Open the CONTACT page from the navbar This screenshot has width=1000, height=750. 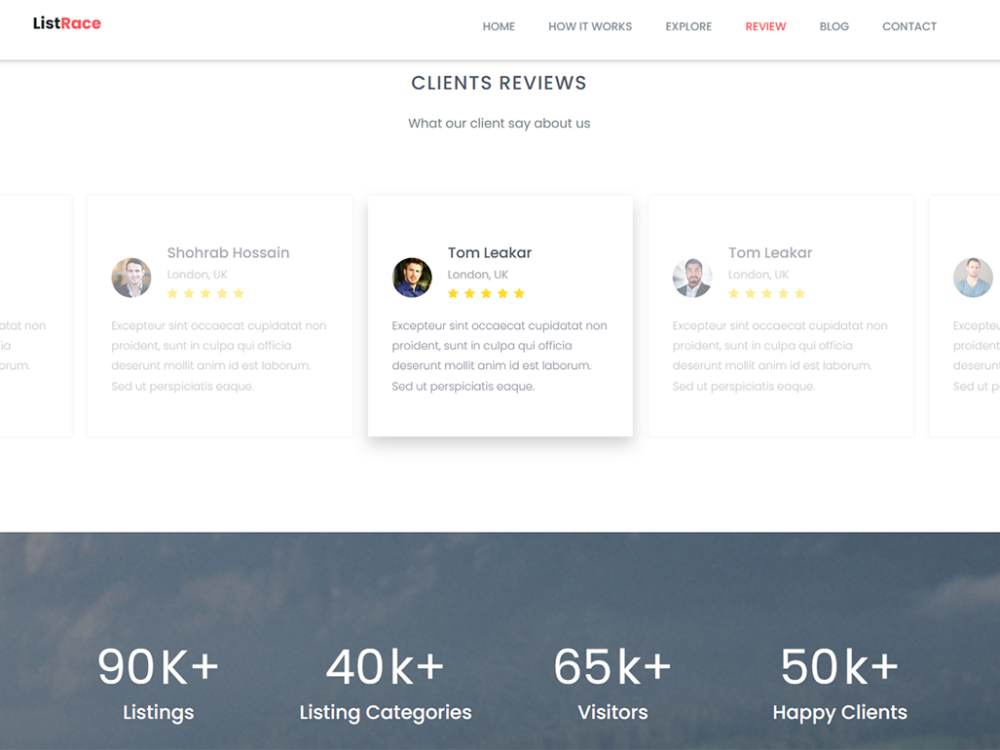click(909, 27)
